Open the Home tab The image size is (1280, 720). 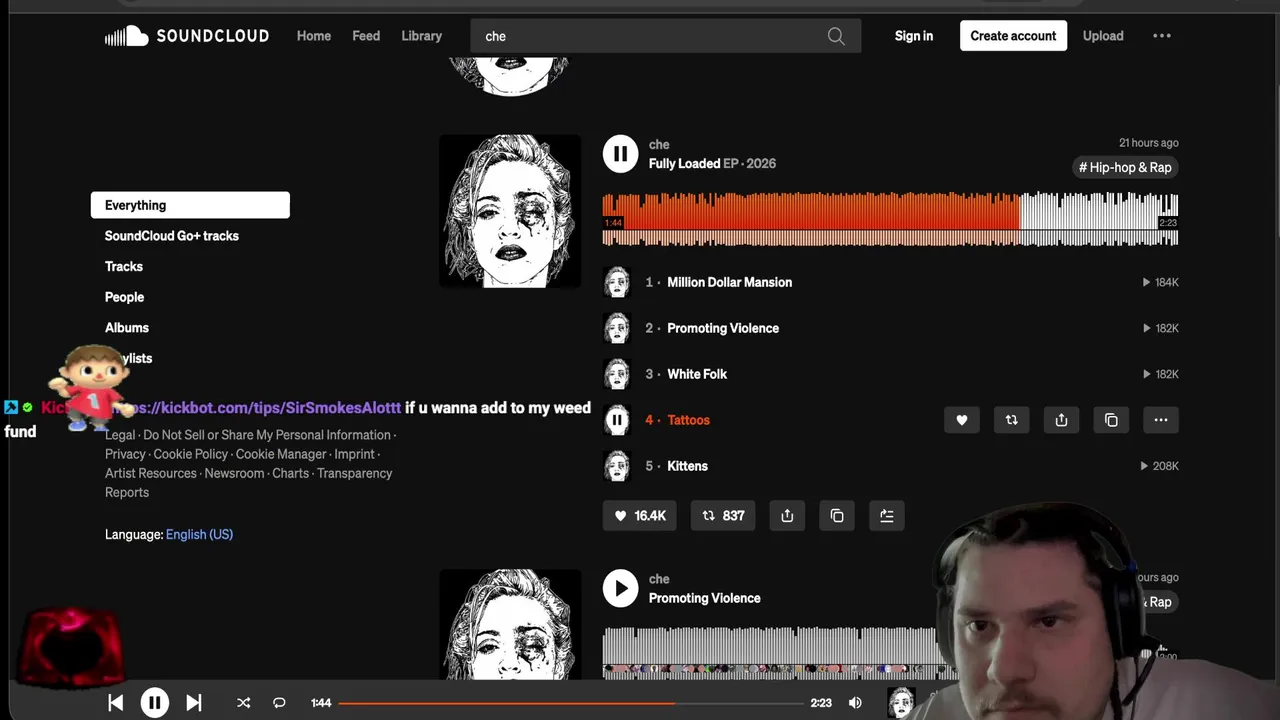point(314,36)
